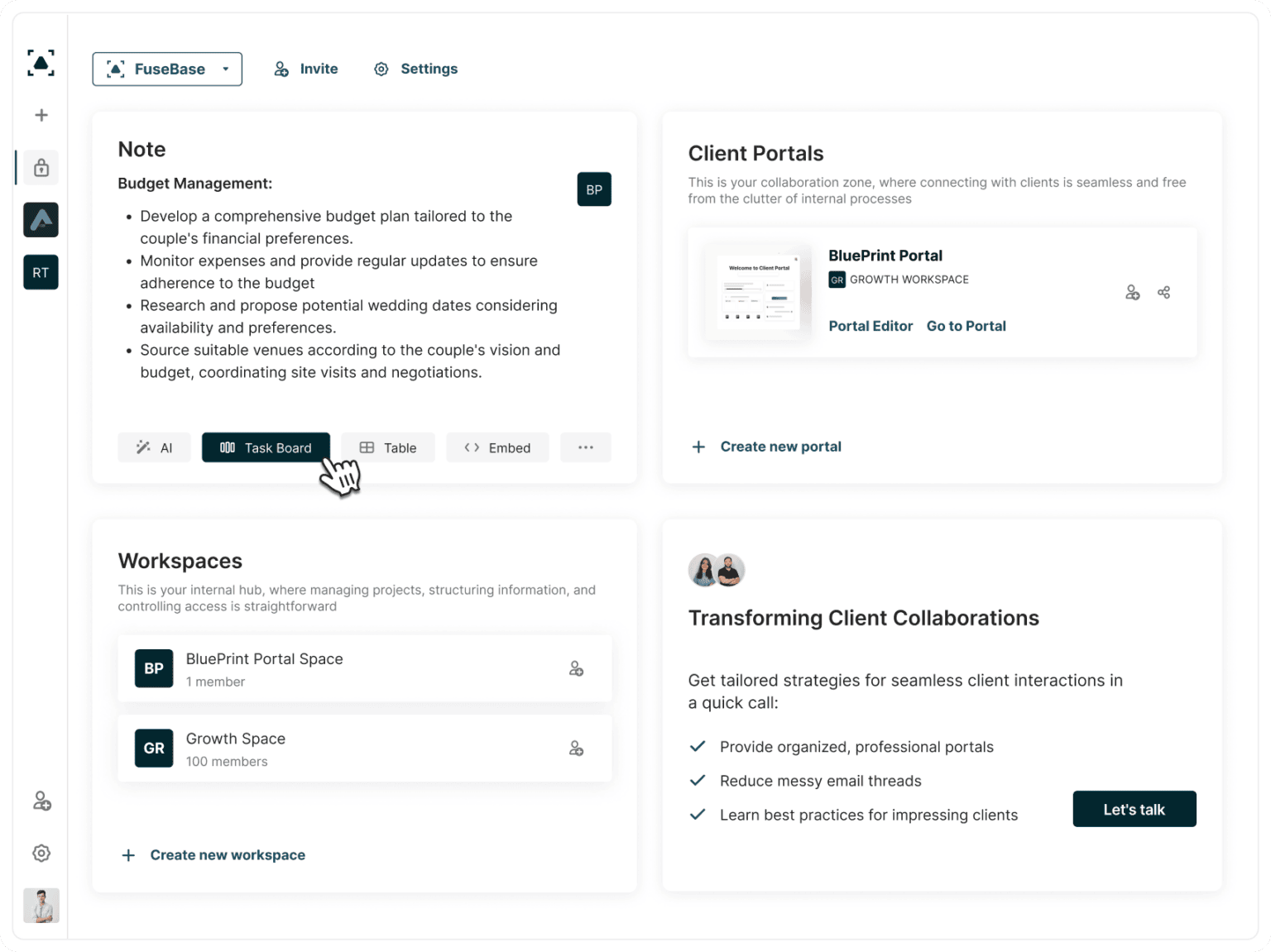Screen dimensions: 1271x952
Task: Open the FuseBase home logo in sidebar
Action: 41,63
